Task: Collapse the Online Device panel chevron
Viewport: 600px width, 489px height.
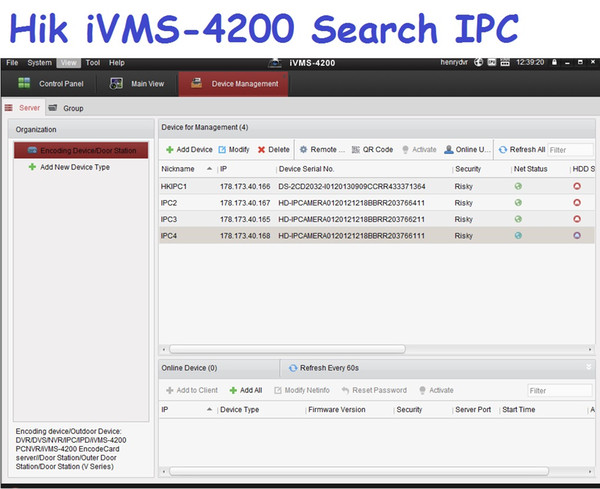Action: [589, 367]
